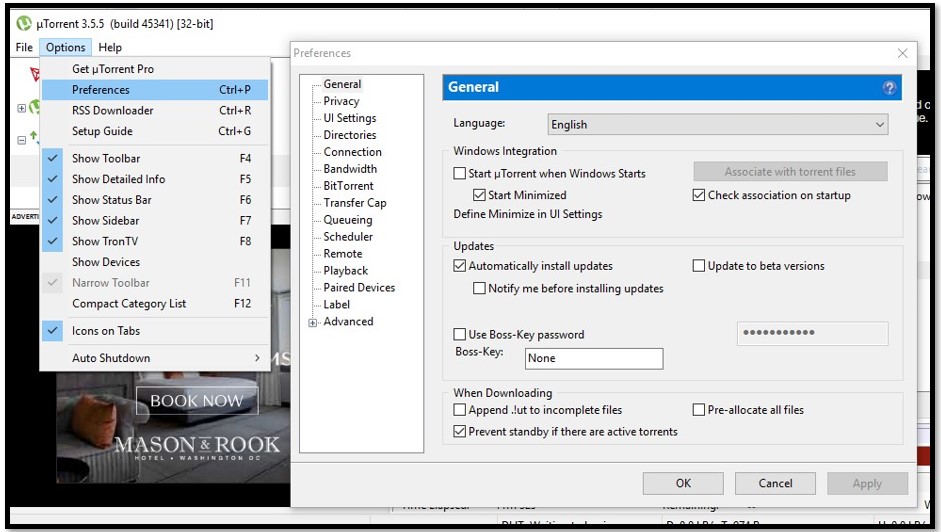Select Scheduler in preferences tree
941x532 pixels.
coord(348,237)
